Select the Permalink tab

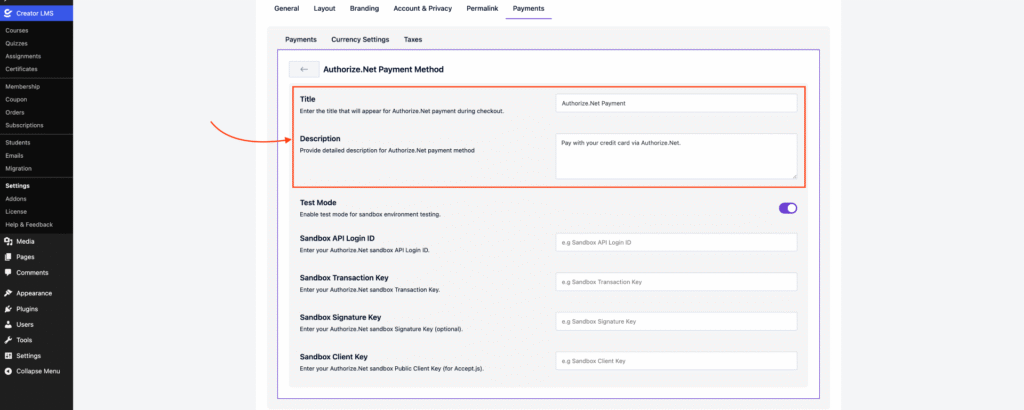[x=483, y=8]
